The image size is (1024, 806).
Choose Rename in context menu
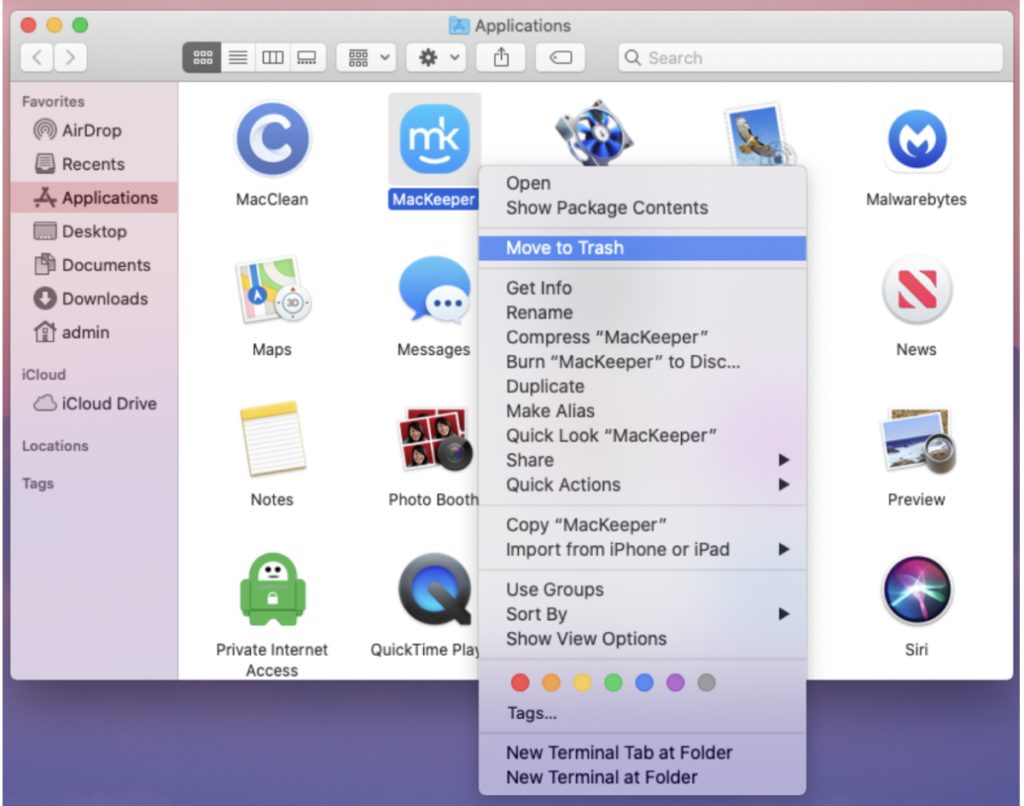click(643, 312)
